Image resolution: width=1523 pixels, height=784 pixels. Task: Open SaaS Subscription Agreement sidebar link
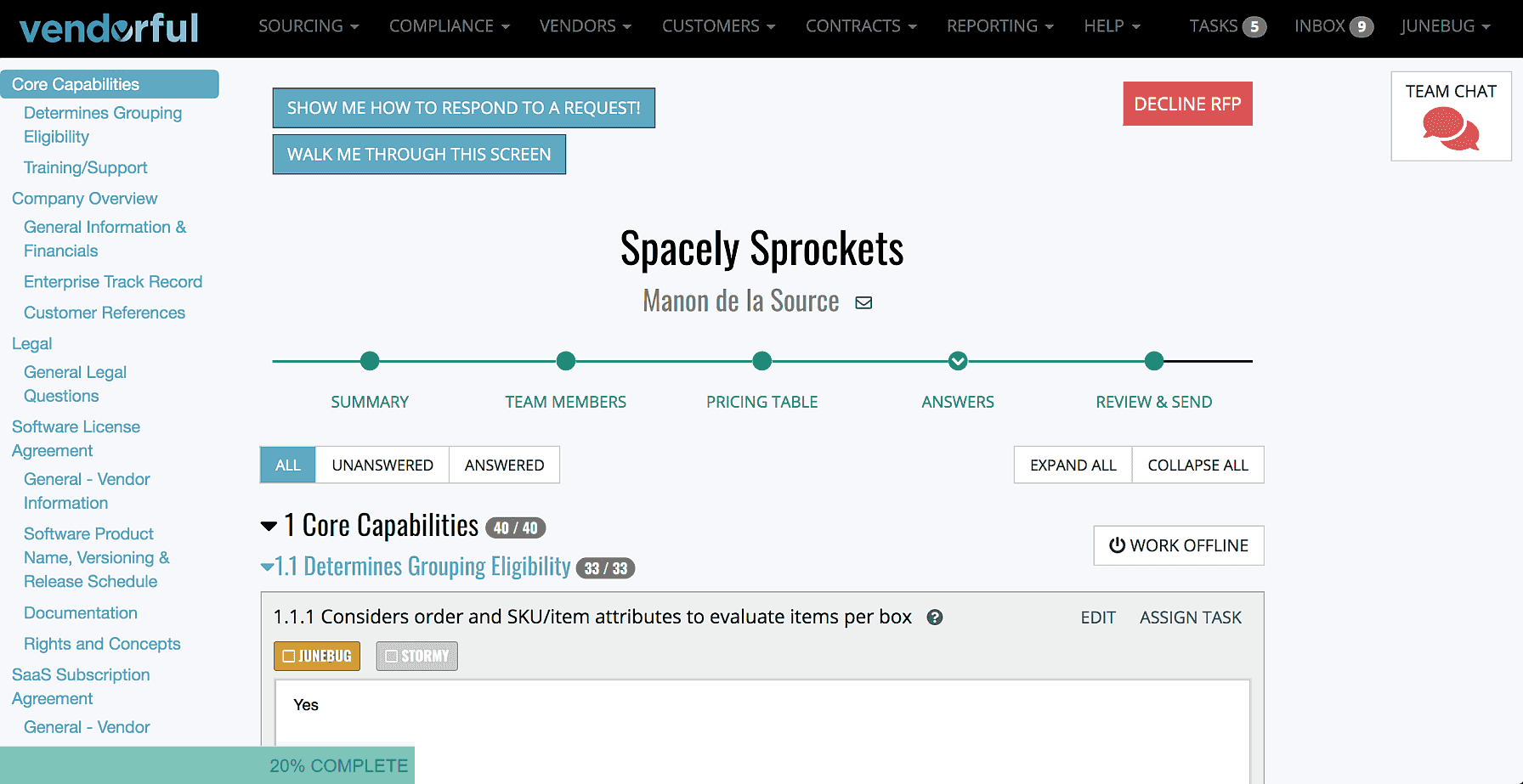pos(81,686)
